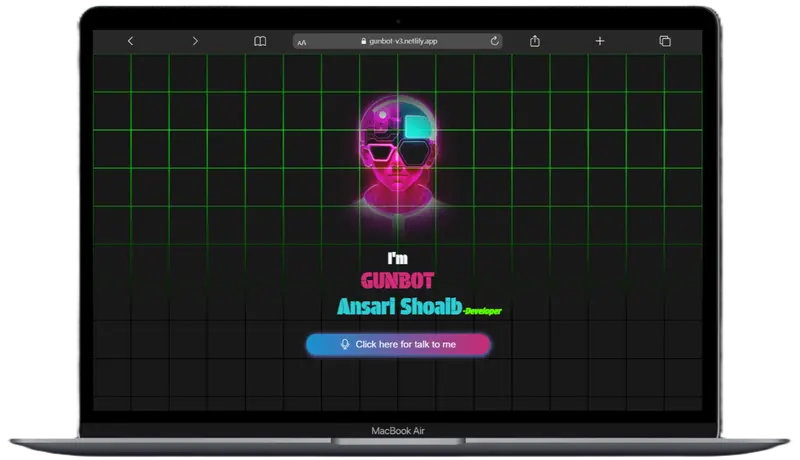
Task: Open the bookmarks book icon
Action: tap(260, 41)
